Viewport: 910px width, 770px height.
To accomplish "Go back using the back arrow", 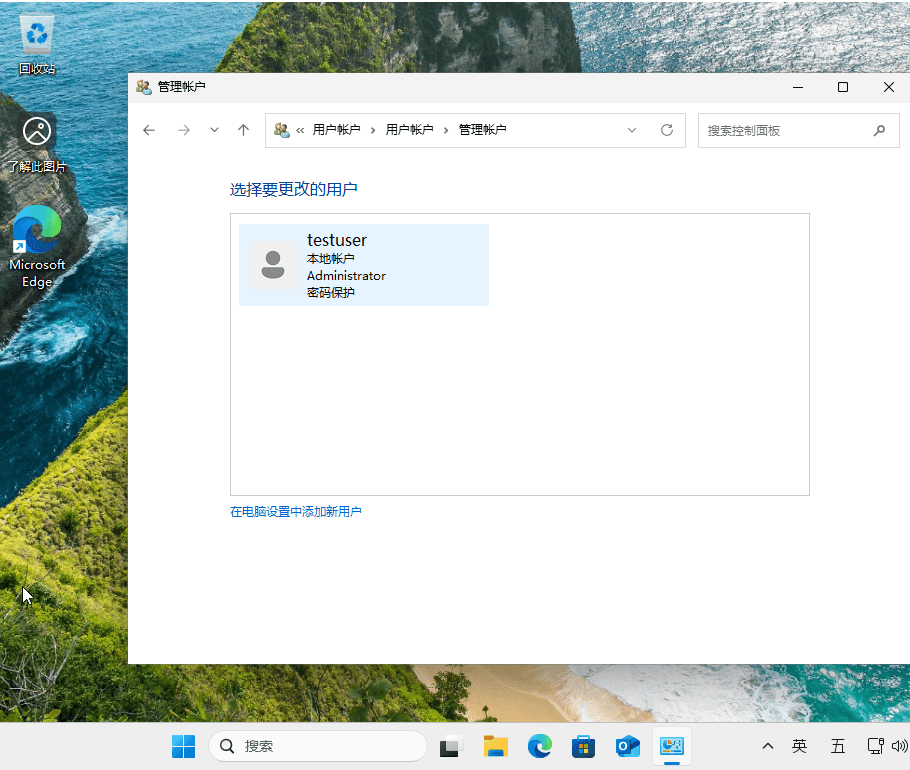I will (x=149, y=130).
